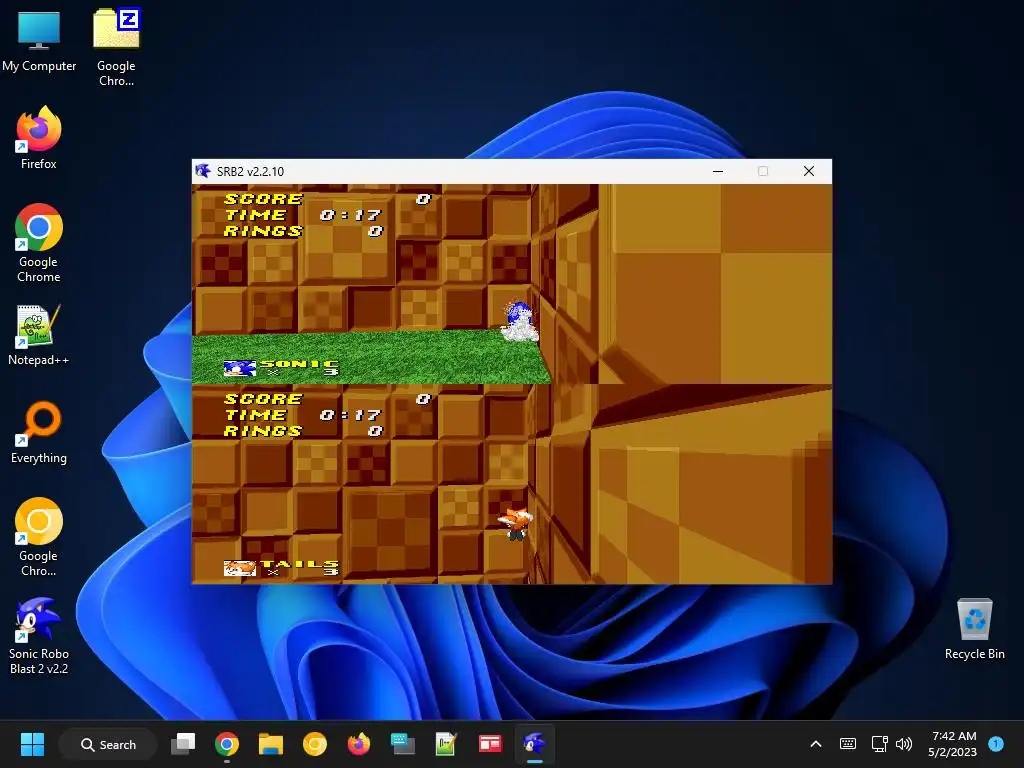The height and width of the screenshot is (768, 1024).
Task: Select Sonic Robo Blast 2 v2.2 shortcut
Action: [39, 636]
